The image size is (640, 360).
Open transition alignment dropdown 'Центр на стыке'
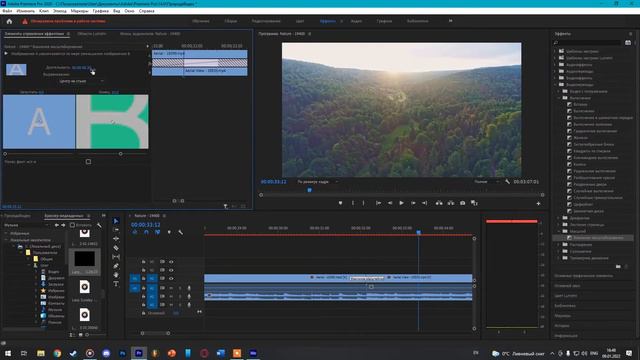click(81, 81)
